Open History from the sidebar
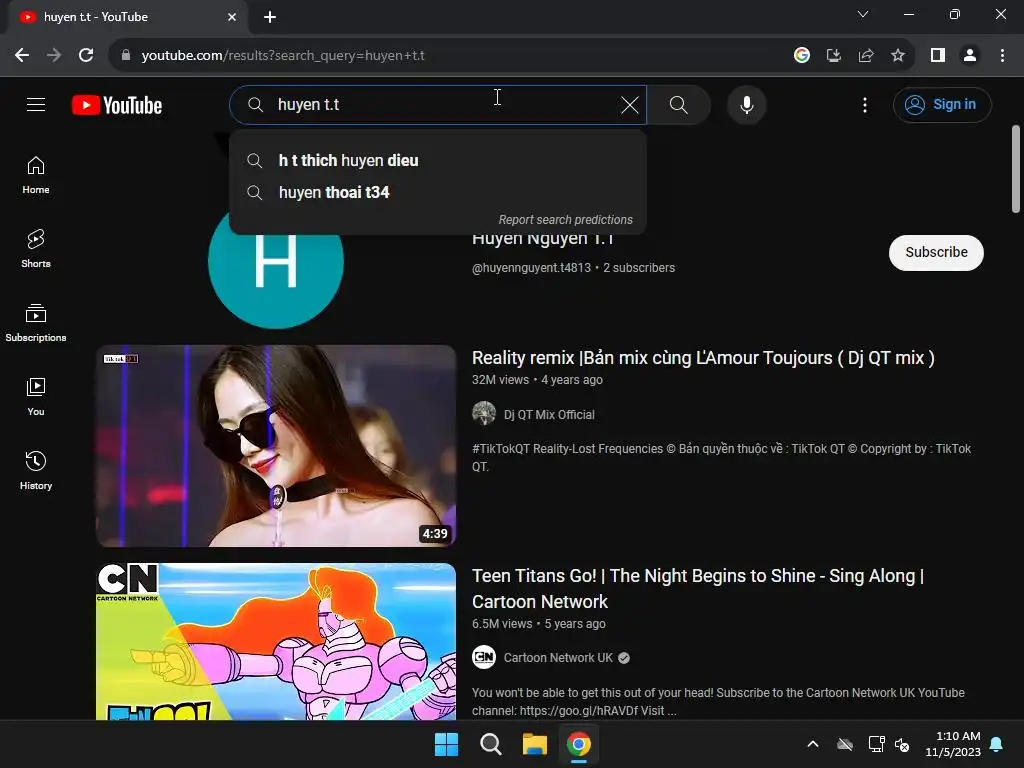The height and width of the screenshot is (768, 1024). 36,470
